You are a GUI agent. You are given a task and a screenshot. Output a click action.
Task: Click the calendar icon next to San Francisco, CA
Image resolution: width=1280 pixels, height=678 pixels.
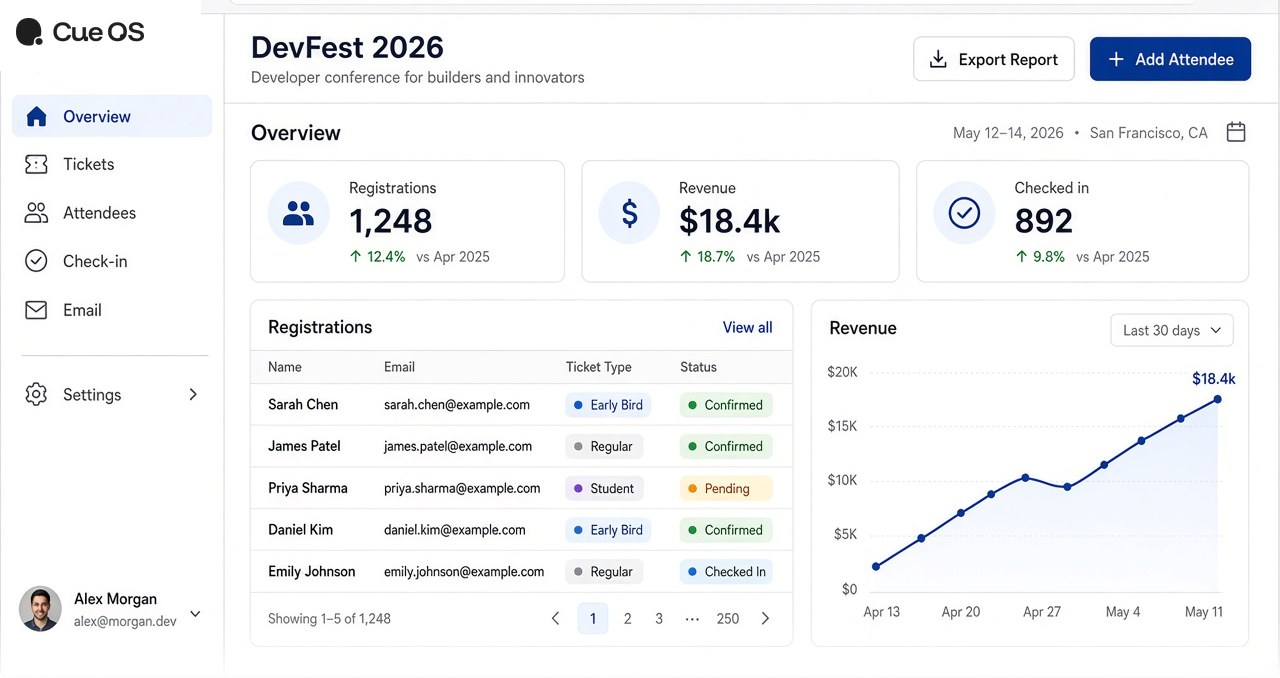tap(1236, 132)
